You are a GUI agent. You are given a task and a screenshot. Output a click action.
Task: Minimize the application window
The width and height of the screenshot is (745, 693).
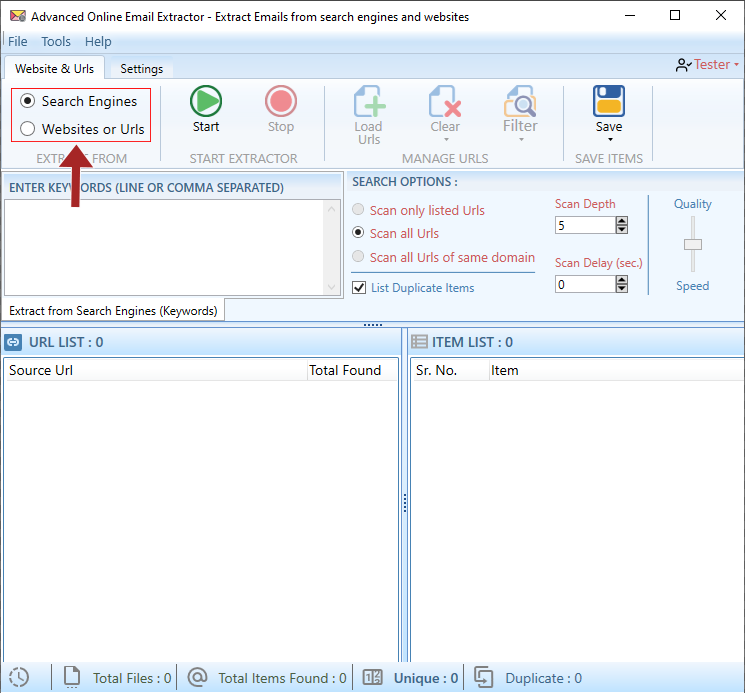[x=630, y=15]
